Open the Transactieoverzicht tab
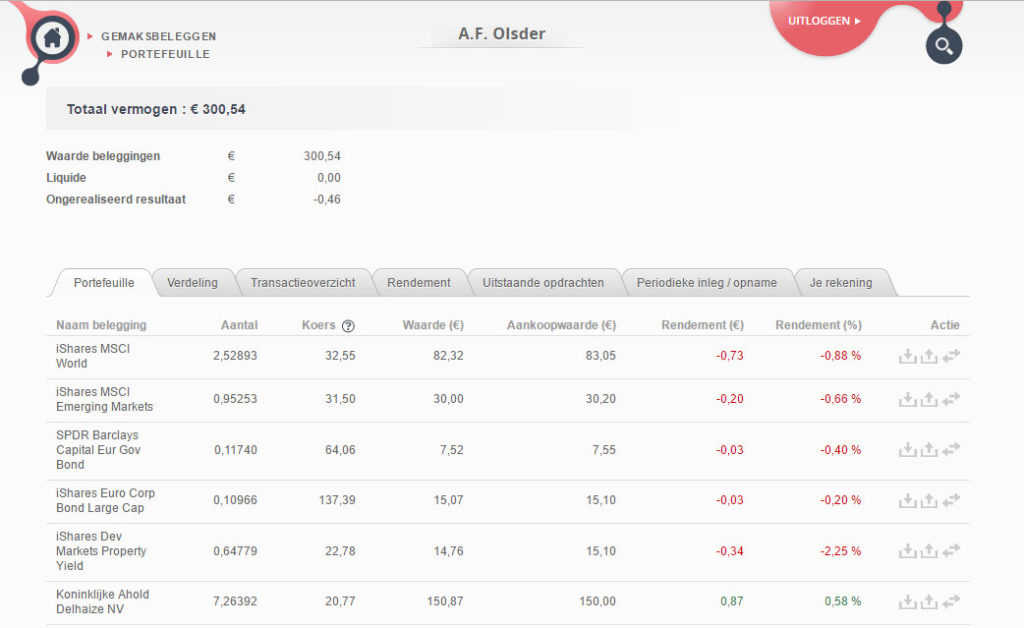 pyautogui.click(x=303, y=283)
